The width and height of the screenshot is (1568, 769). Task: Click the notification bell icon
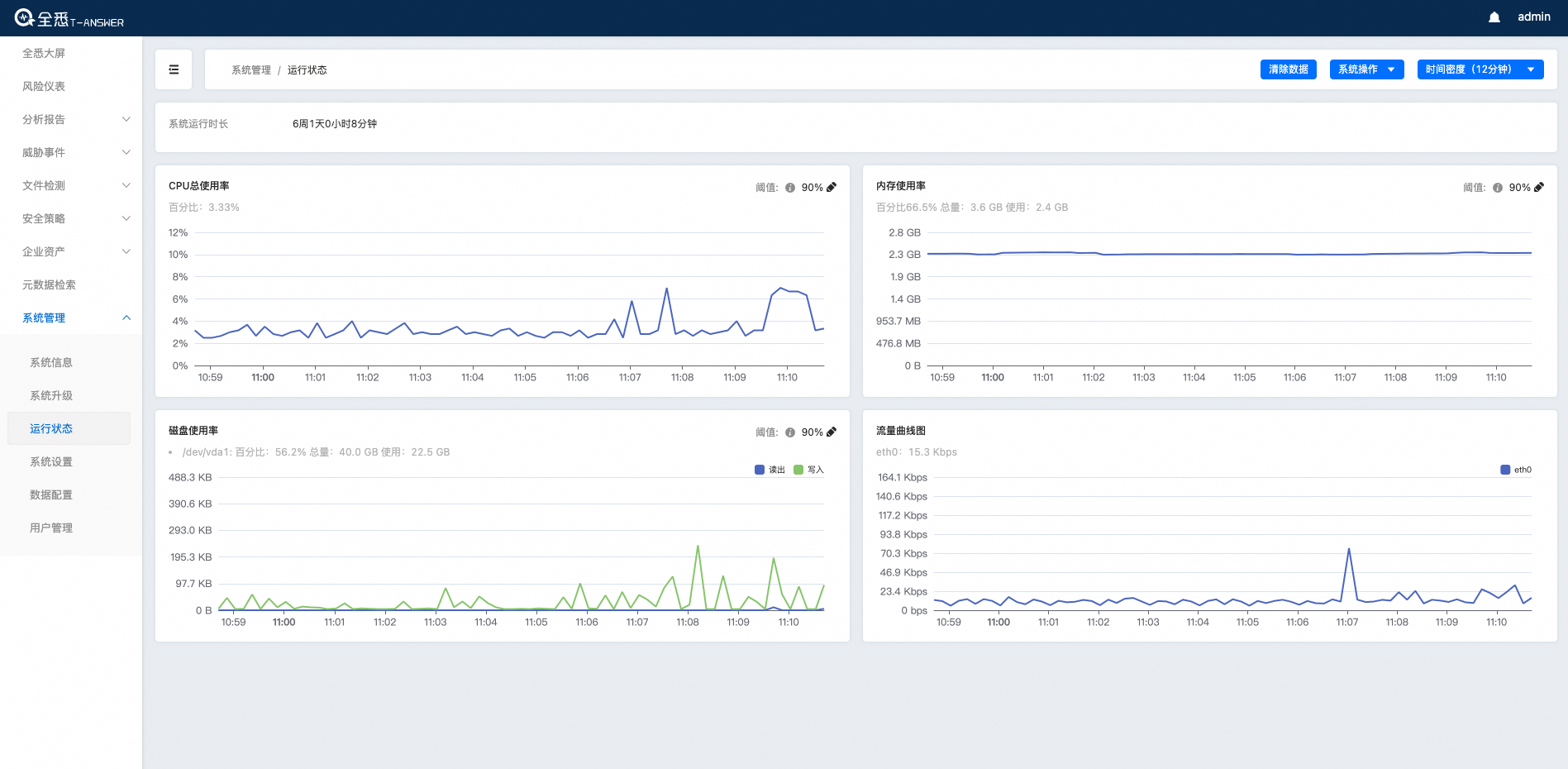(x=1494, y=17)
